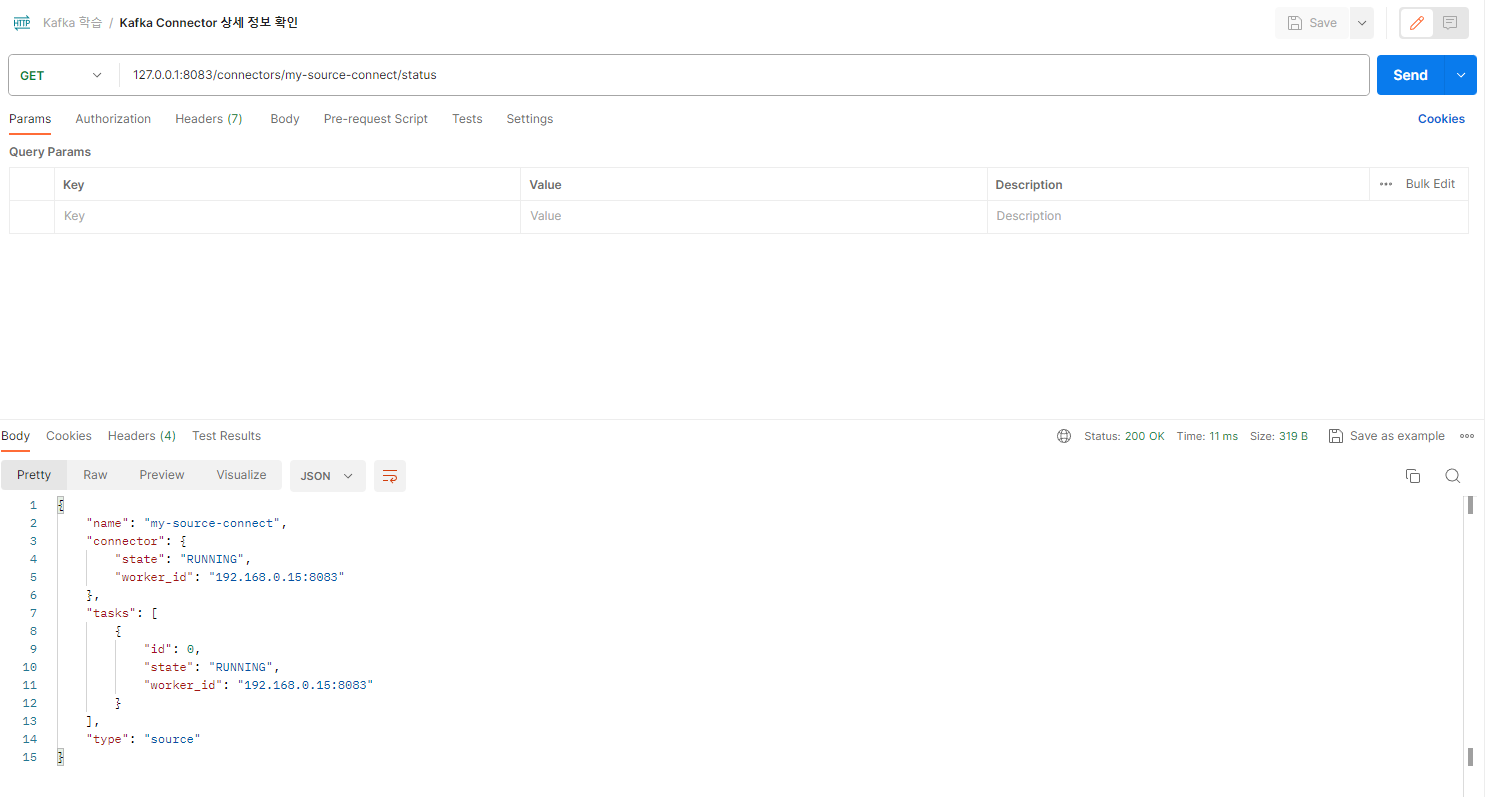
Task: Switch to edit mode with pencil icon
Action: point(1416,23)
